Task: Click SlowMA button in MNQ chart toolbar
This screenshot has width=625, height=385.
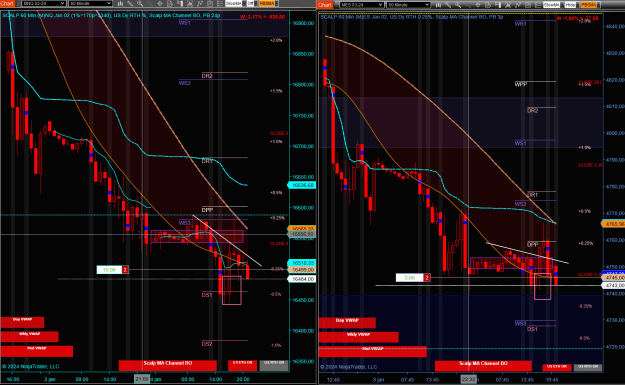Action: [x=234, y=4]
